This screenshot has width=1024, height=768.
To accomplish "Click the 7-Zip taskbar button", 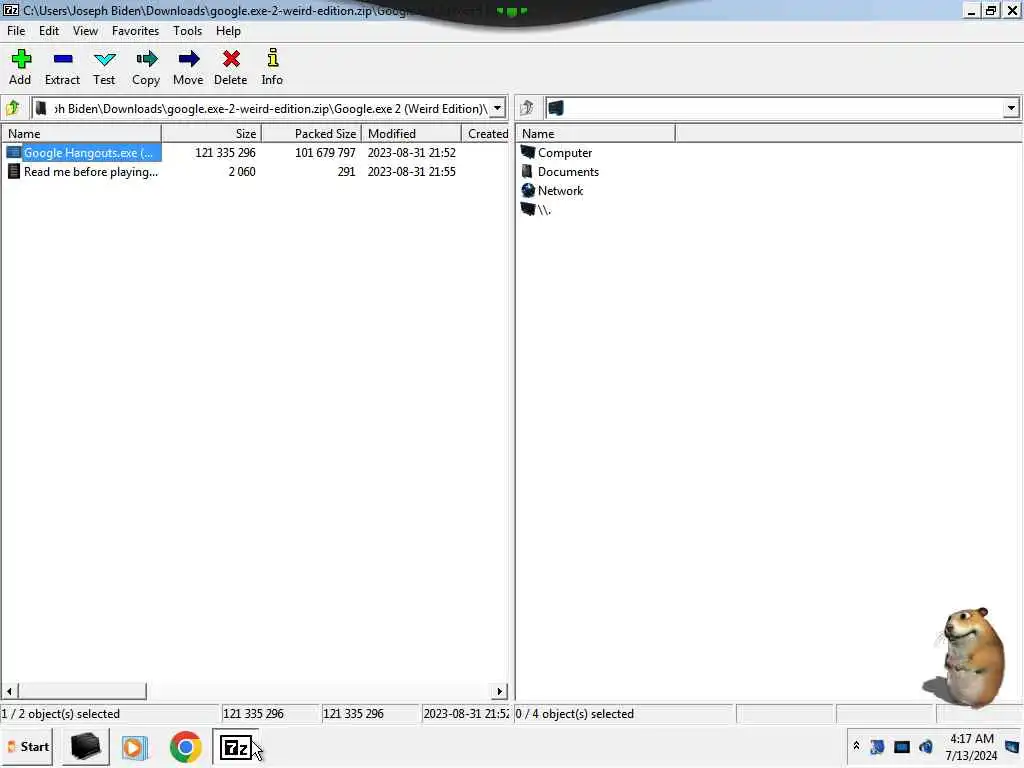I will (x=236, y=746).
